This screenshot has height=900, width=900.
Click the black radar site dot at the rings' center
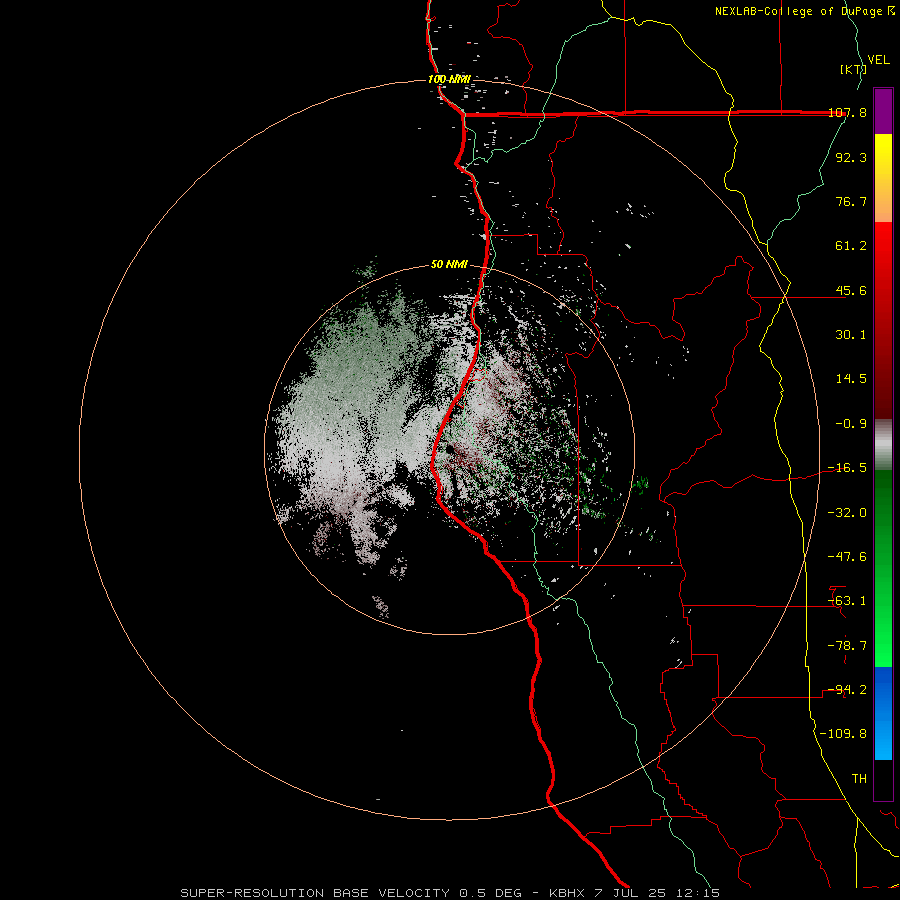click(x=450, y=449)
